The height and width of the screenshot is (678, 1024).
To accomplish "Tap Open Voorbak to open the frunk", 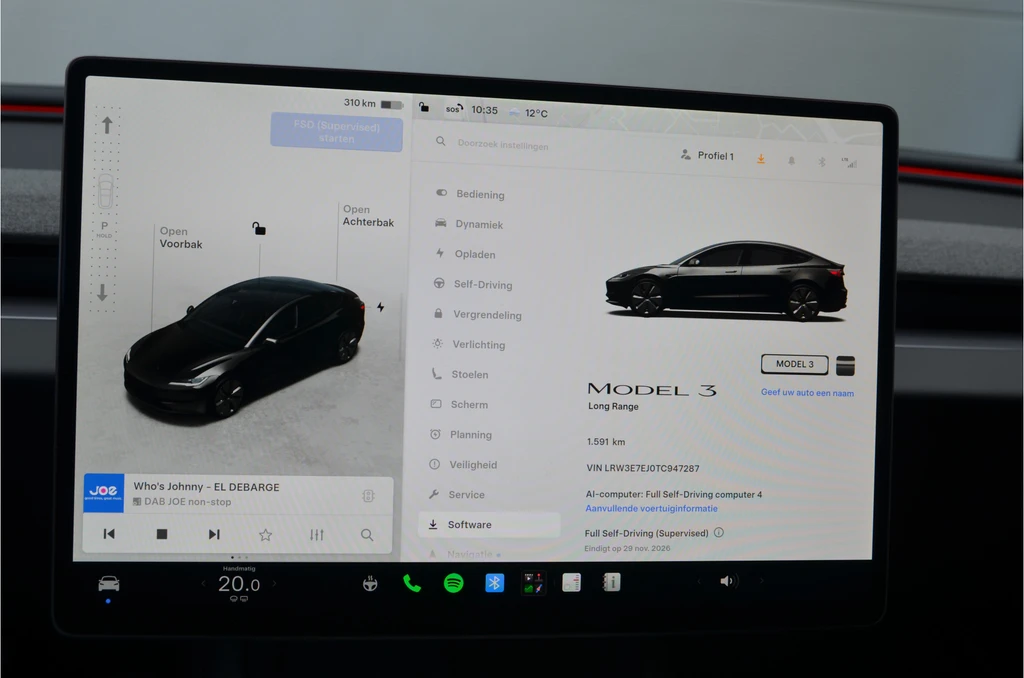I will click(181, 238).
